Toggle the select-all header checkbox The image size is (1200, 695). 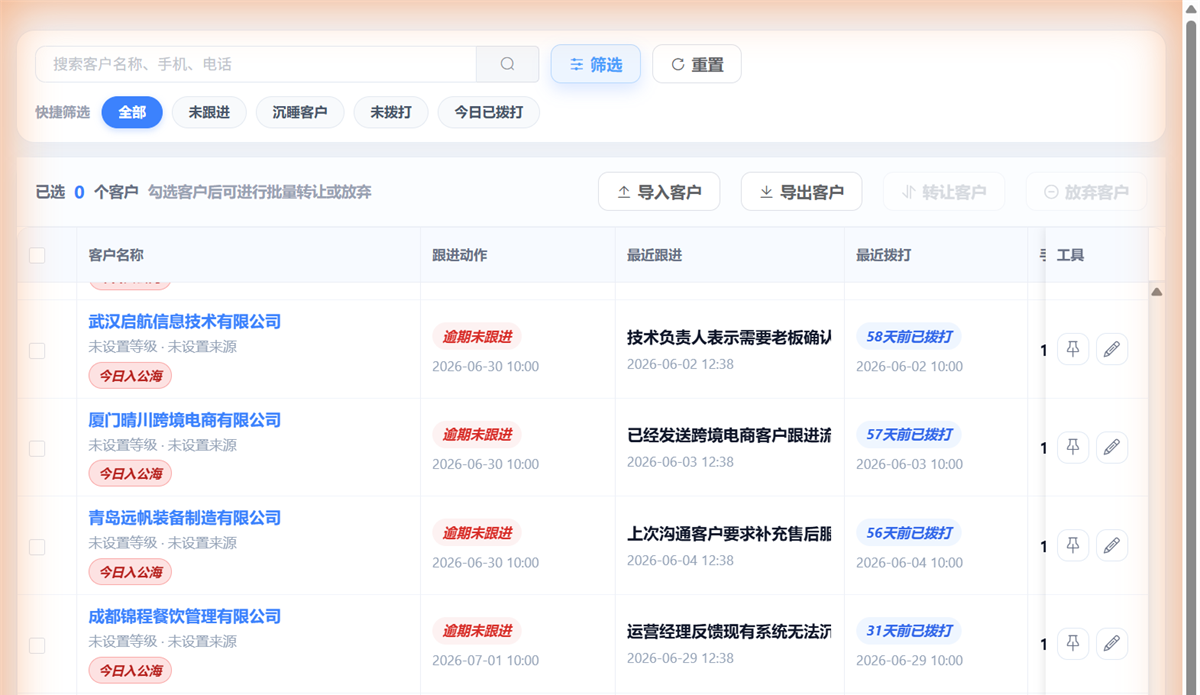(37, 255)
